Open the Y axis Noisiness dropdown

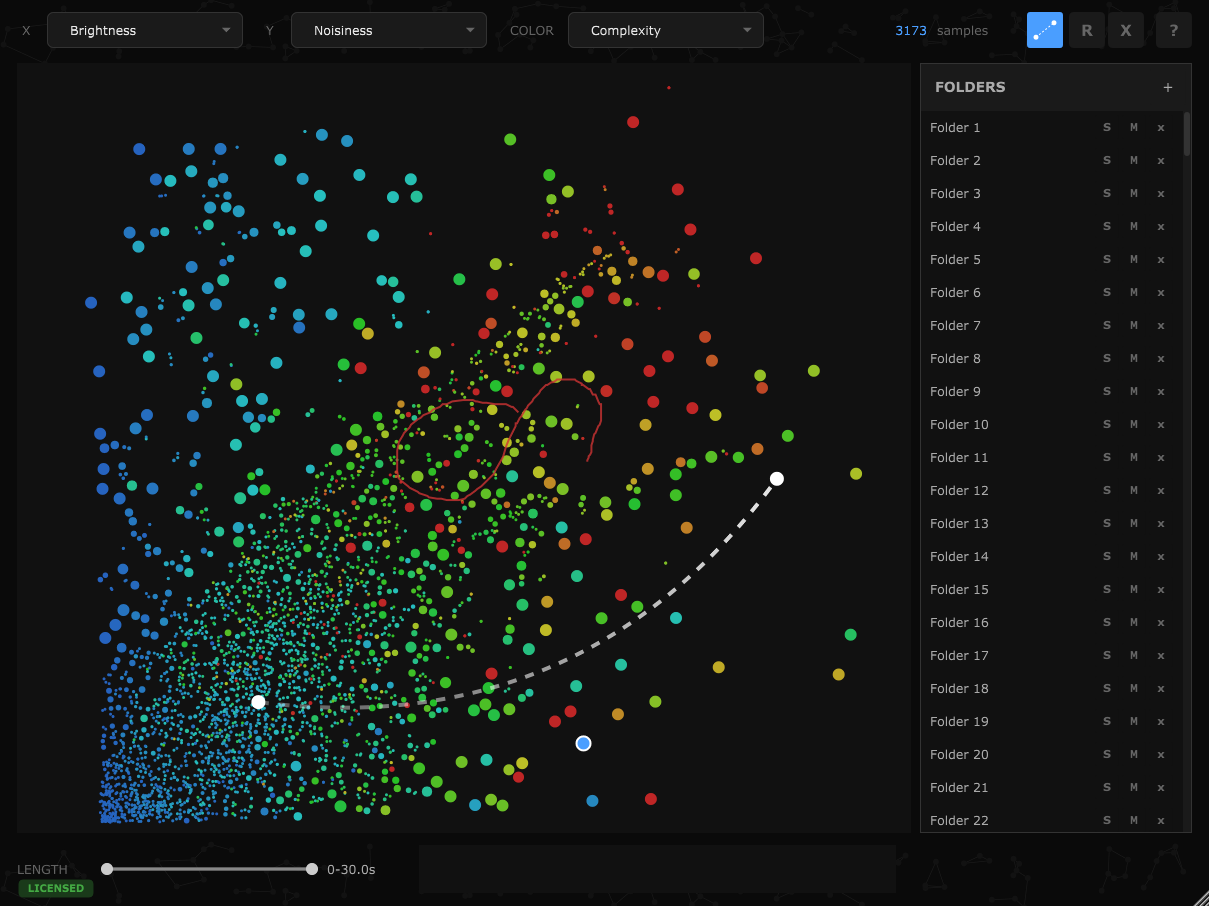[389, 30]
